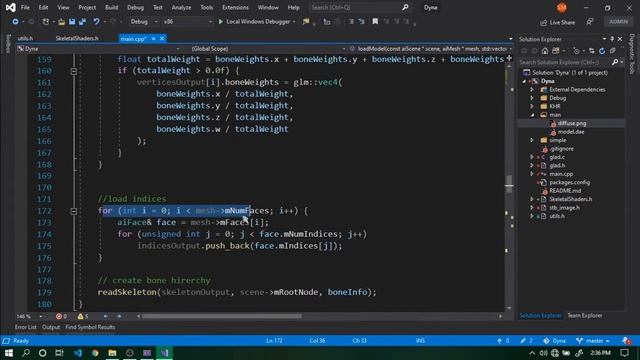Click the Windows Start button
Viewport: 640px width, 360px height.
tap(9, 353)
